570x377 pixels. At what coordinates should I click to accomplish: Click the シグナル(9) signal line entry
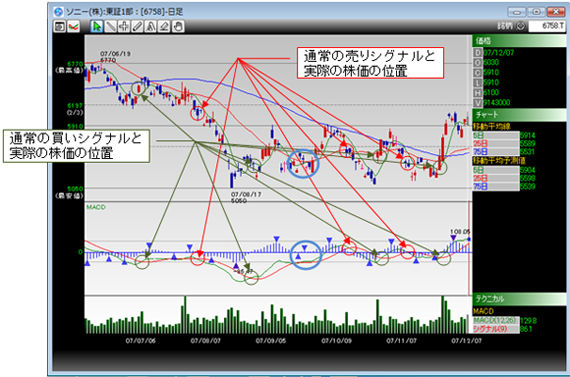(496, 329)
